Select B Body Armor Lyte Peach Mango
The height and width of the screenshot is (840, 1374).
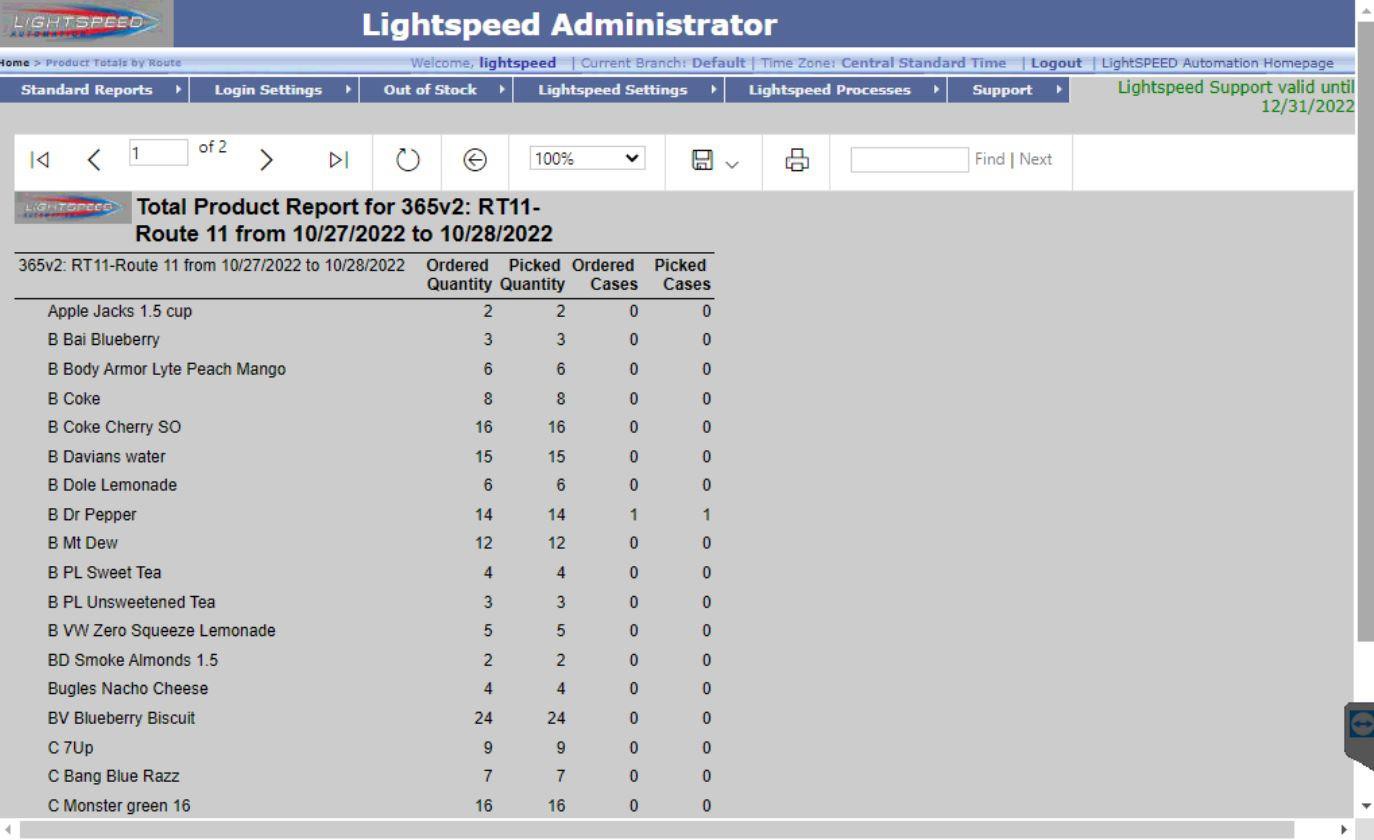[364, 369]
